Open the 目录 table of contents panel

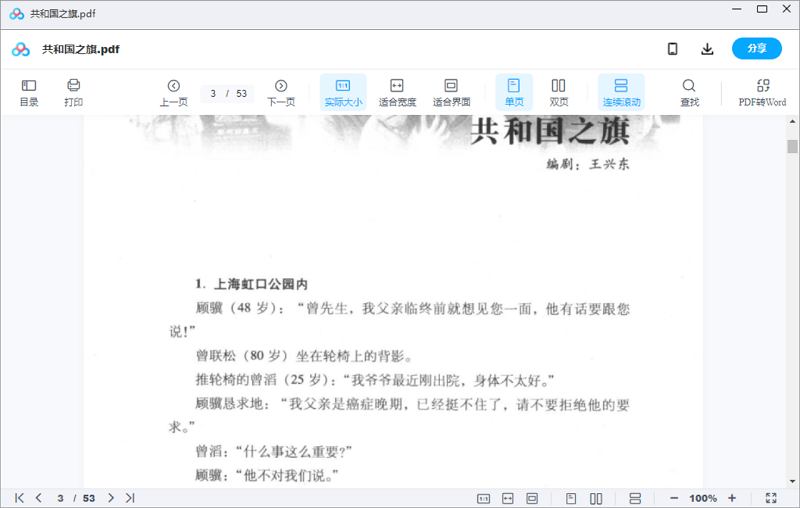tap(29, 92)
